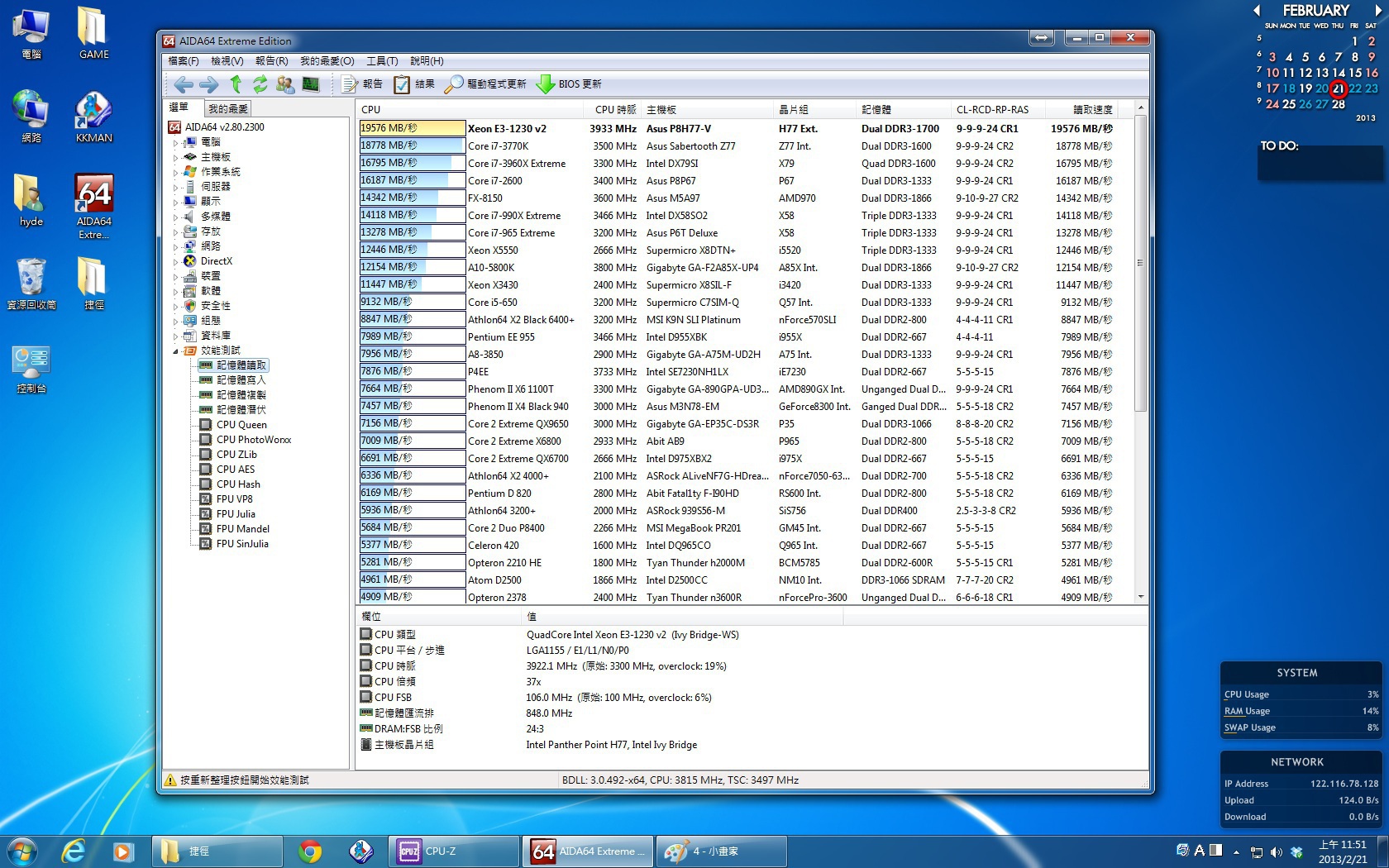Open the 工具(T) menu
Screen dimensions: 1389x868
tap(382, 61)
